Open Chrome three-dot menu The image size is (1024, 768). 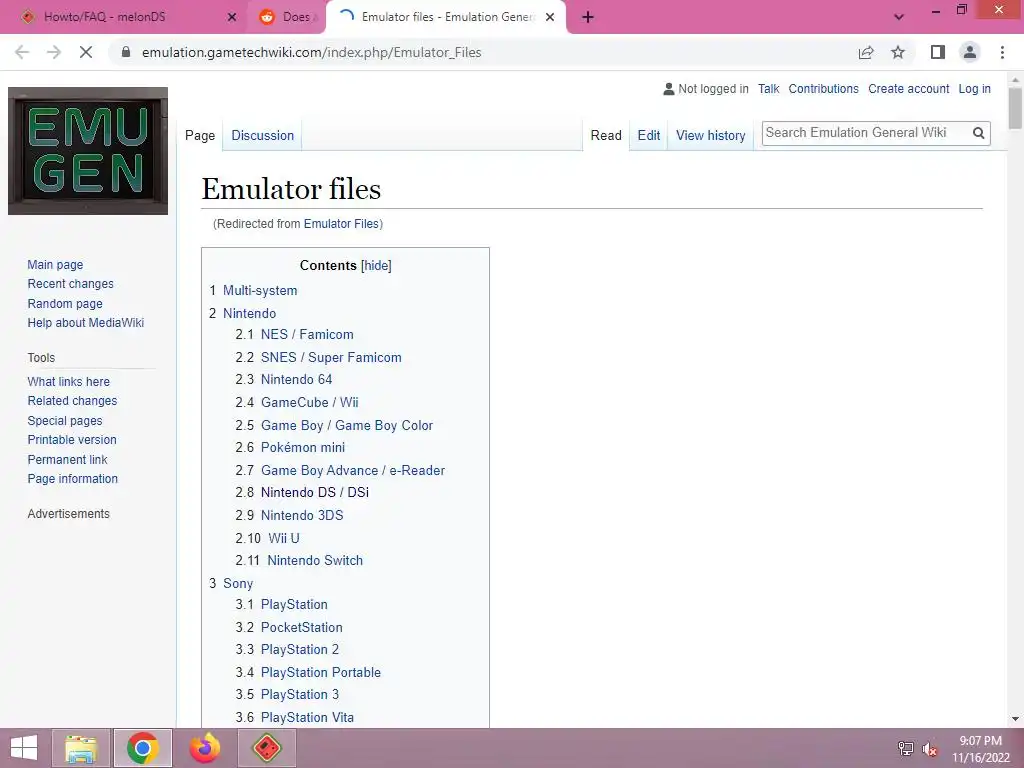tap(1002, 52)
